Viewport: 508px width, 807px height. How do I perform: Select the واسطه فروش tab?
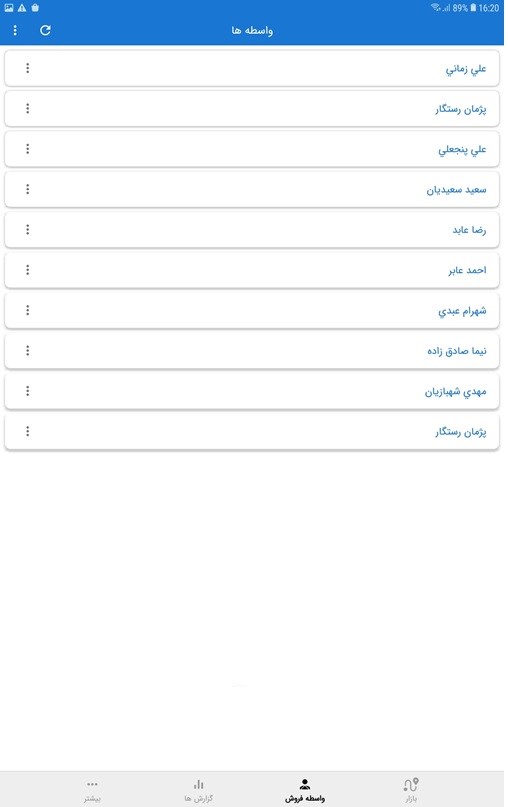click(305, 790)
